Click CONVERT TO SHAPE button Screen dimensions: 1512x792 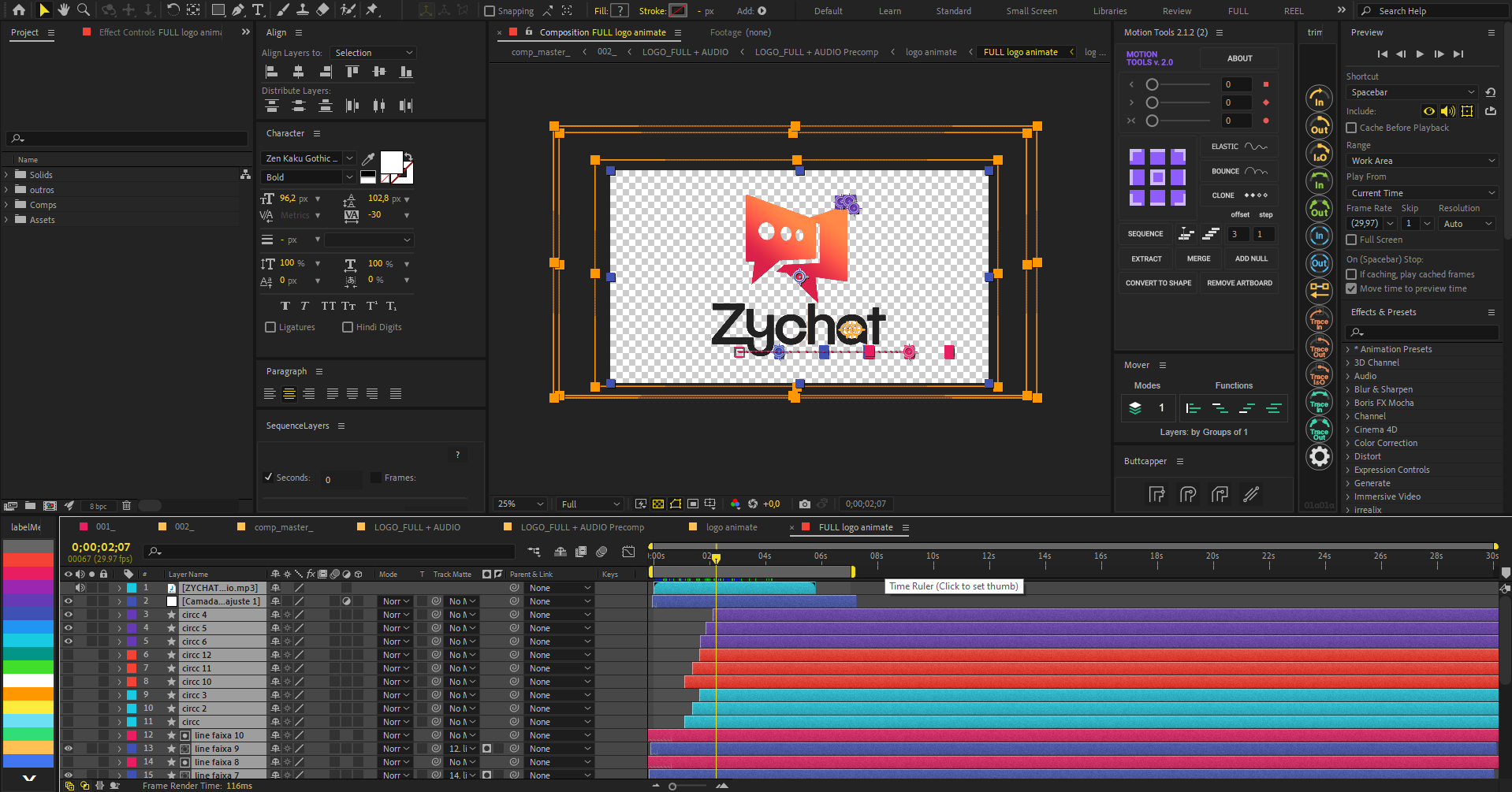pos(1158,283)
